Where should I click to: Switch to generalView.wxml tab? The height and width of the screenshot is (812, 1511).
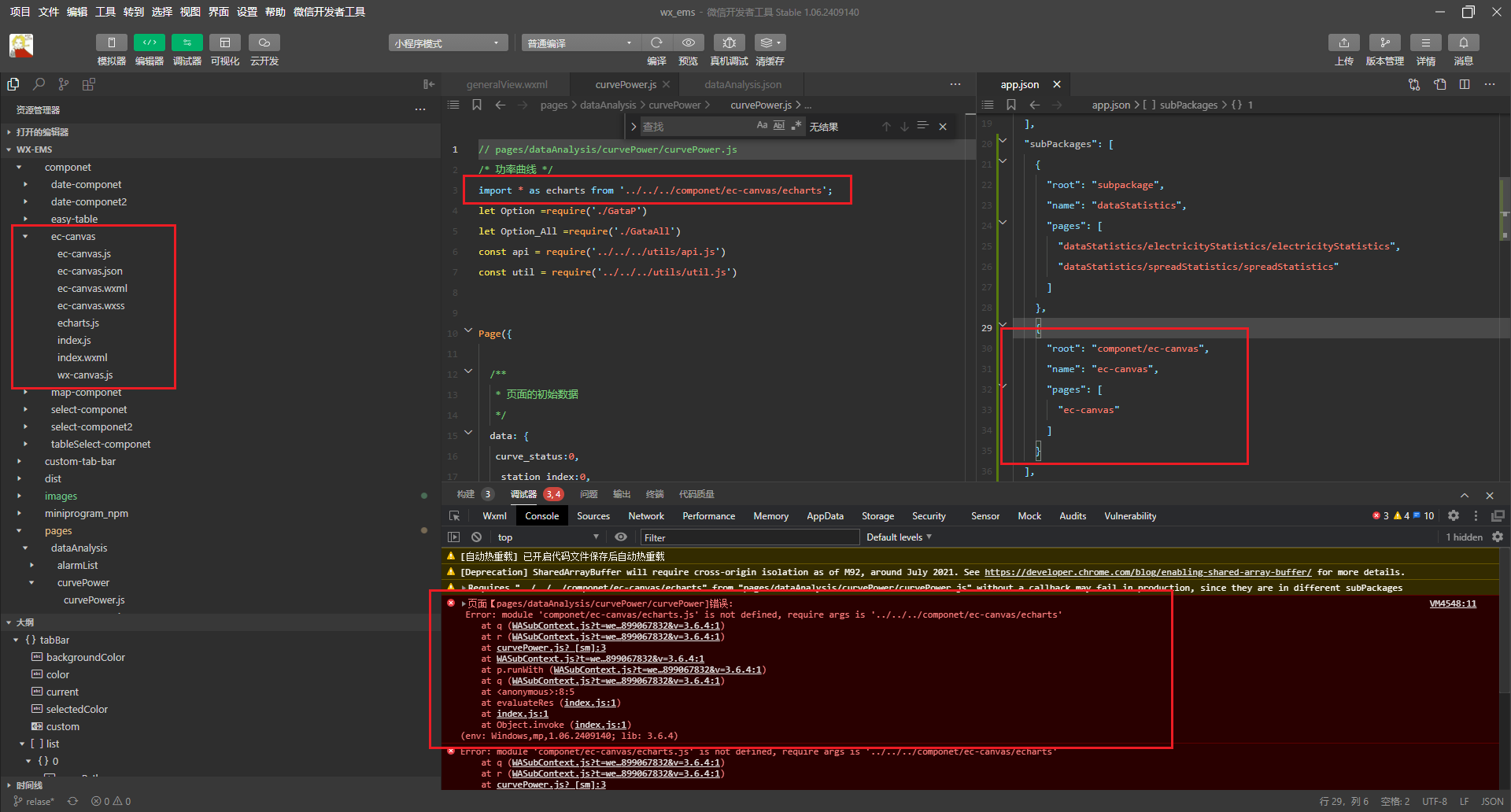507,84
